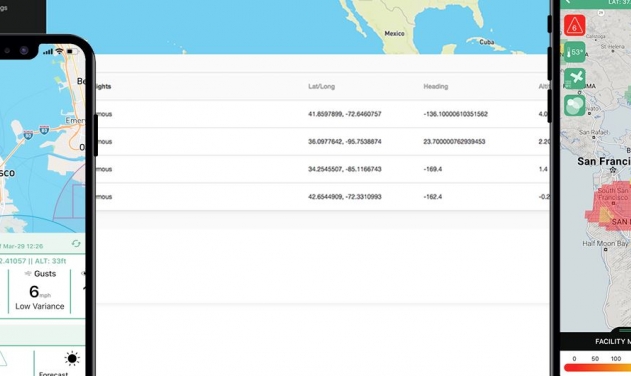Tap the Low Variance text
631x376 pixels.
[x=39, y=306]
